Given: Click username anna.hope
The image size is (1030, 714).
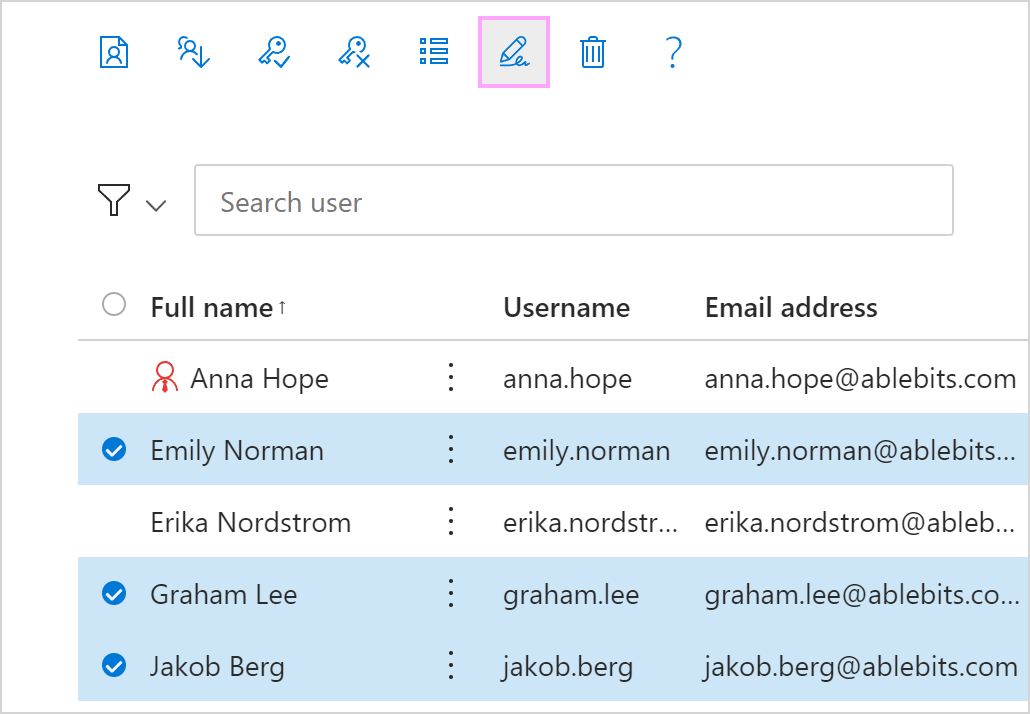Looking at the screenshot, I should (568, 379).
